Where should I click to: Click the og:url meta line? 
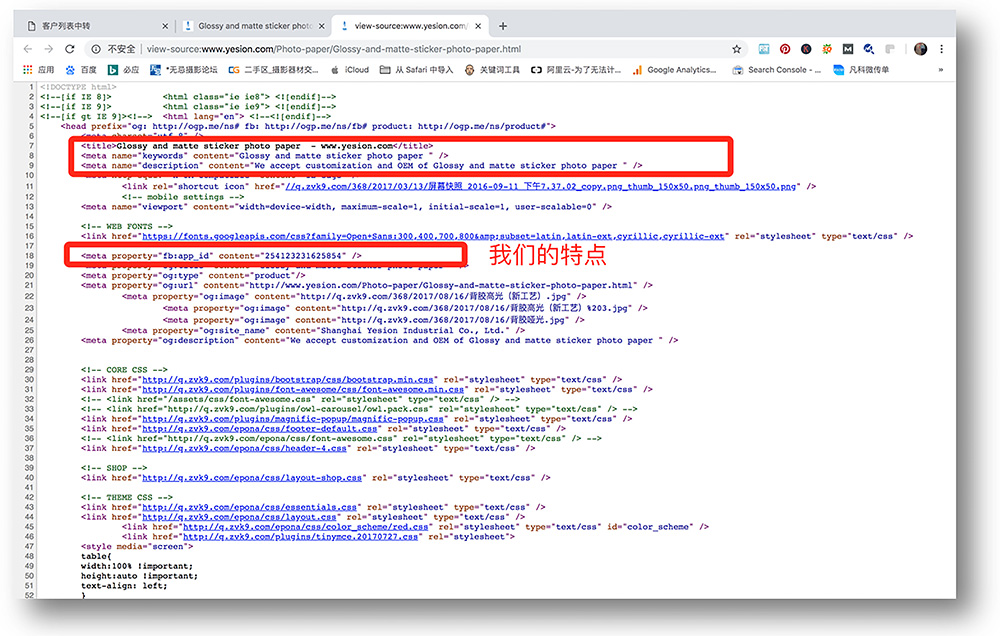coord(367,285)
